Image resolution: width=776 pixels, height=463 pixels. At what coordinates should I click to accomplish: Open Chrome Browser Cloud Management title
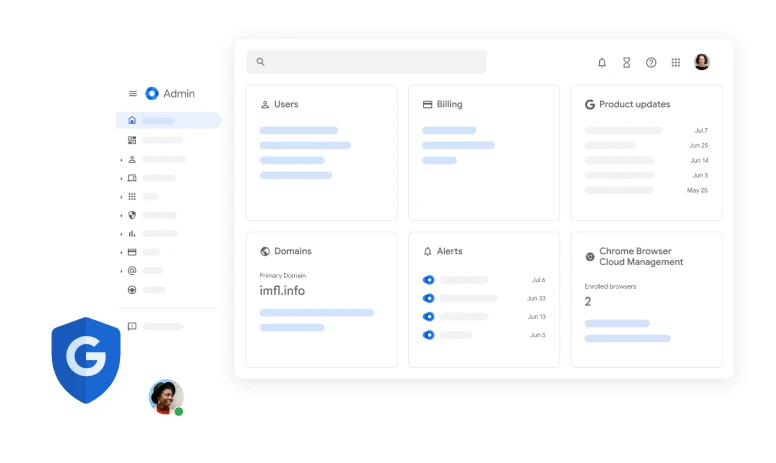point(641,257)
